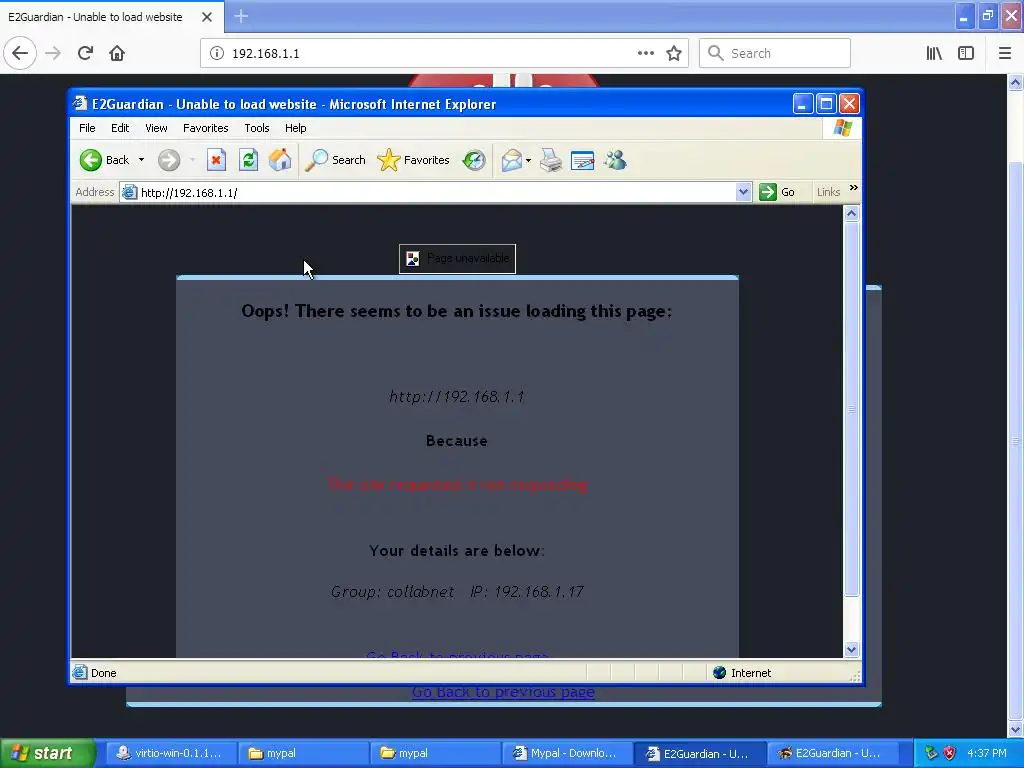Switch to the Firefox E2Guardian taskbar button
Viewport: 1024px width, 768px height.
(x=831, y=754)
